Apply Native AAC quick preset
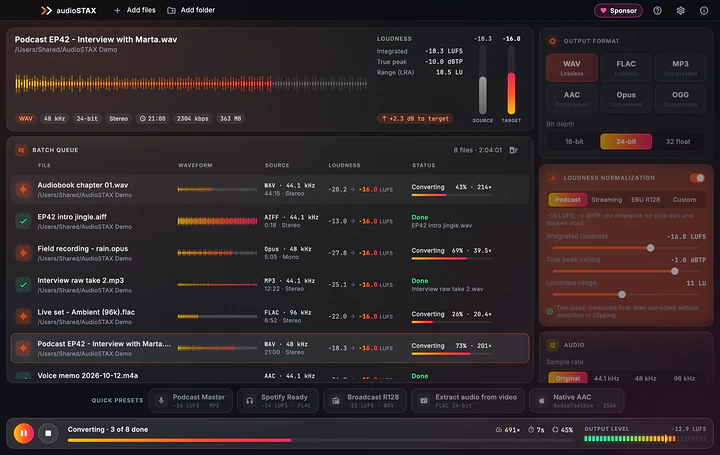 coord(577,400)
